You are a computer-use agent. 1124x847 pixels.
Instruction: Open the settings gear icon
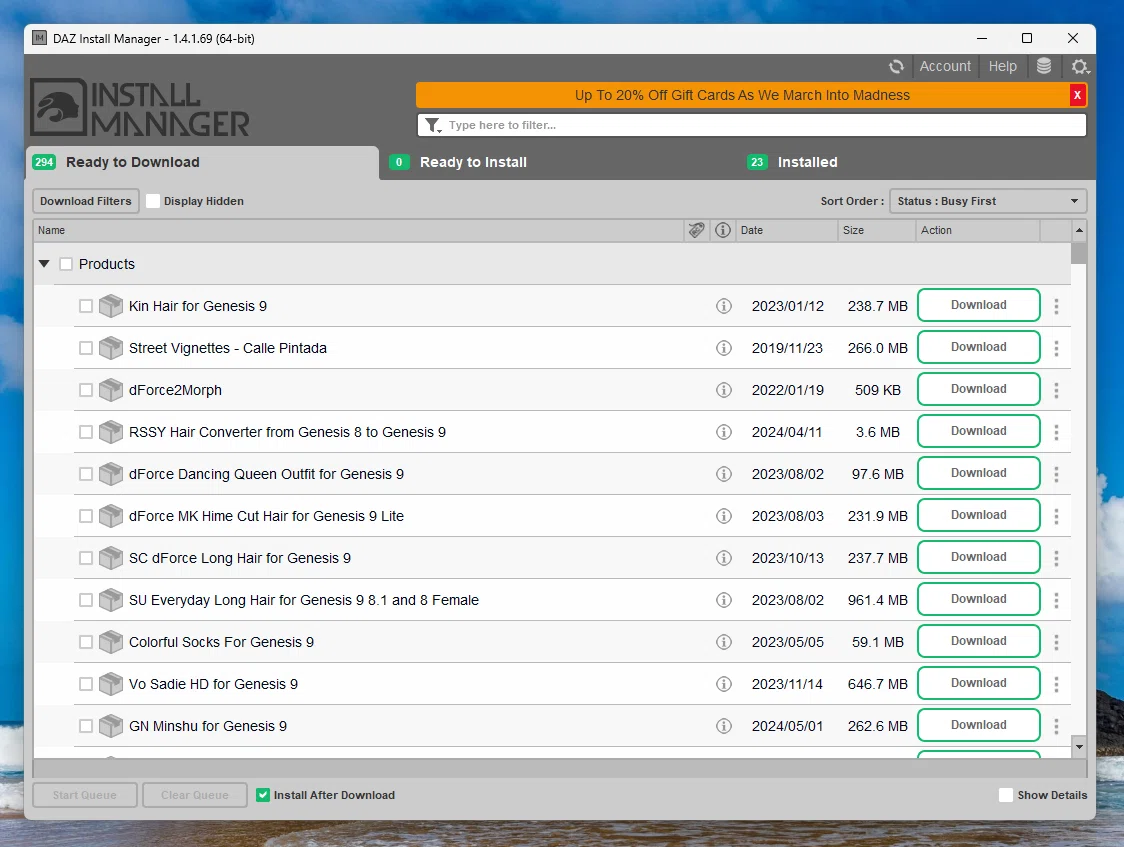[1080, 67]
